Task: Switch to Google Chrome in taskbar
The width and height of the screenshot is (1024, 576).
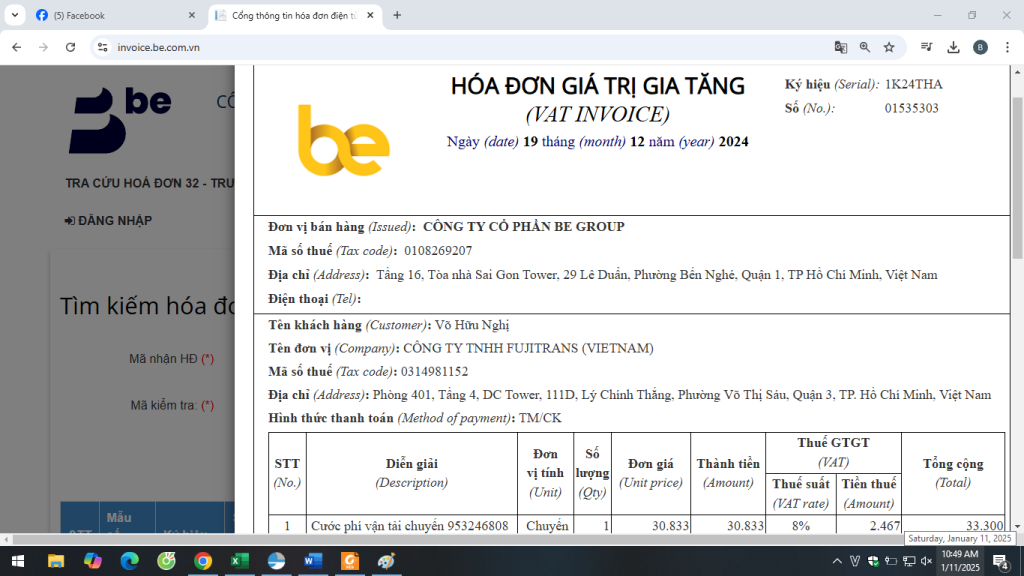Action: (x=203, y=561)
